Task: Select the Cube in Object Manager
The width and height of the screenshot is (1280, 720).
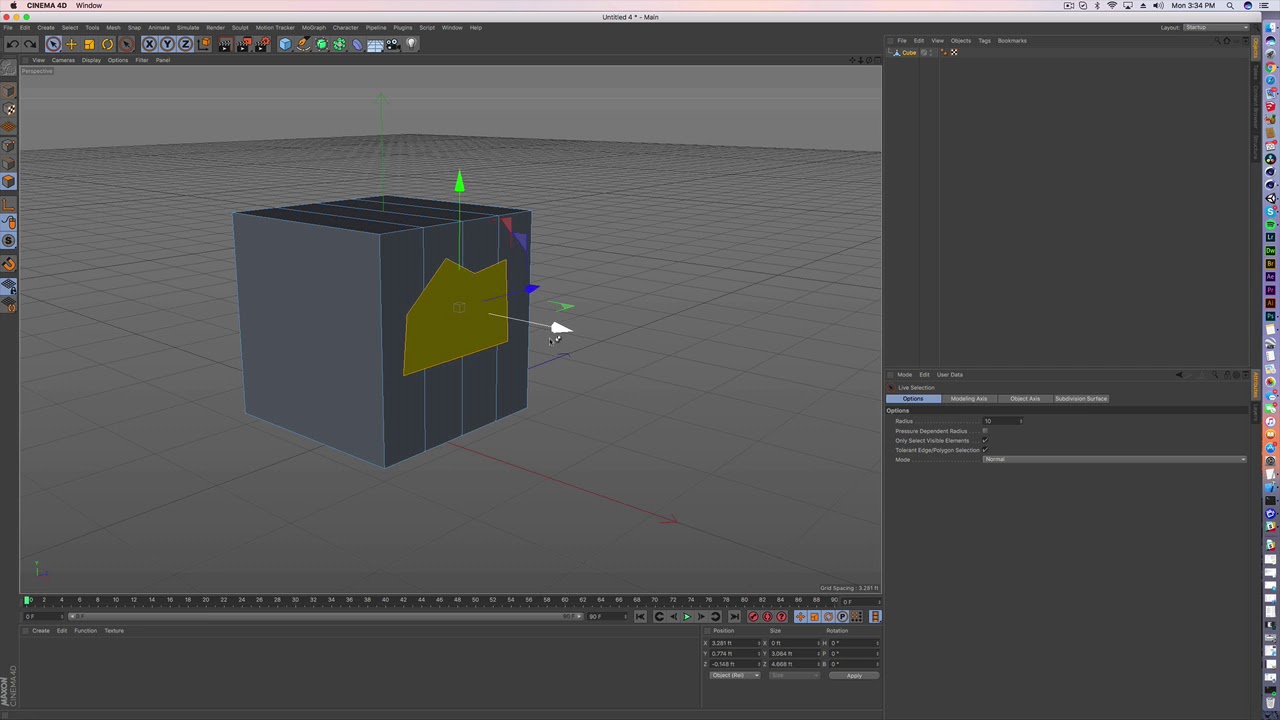Action: (909, 52)
